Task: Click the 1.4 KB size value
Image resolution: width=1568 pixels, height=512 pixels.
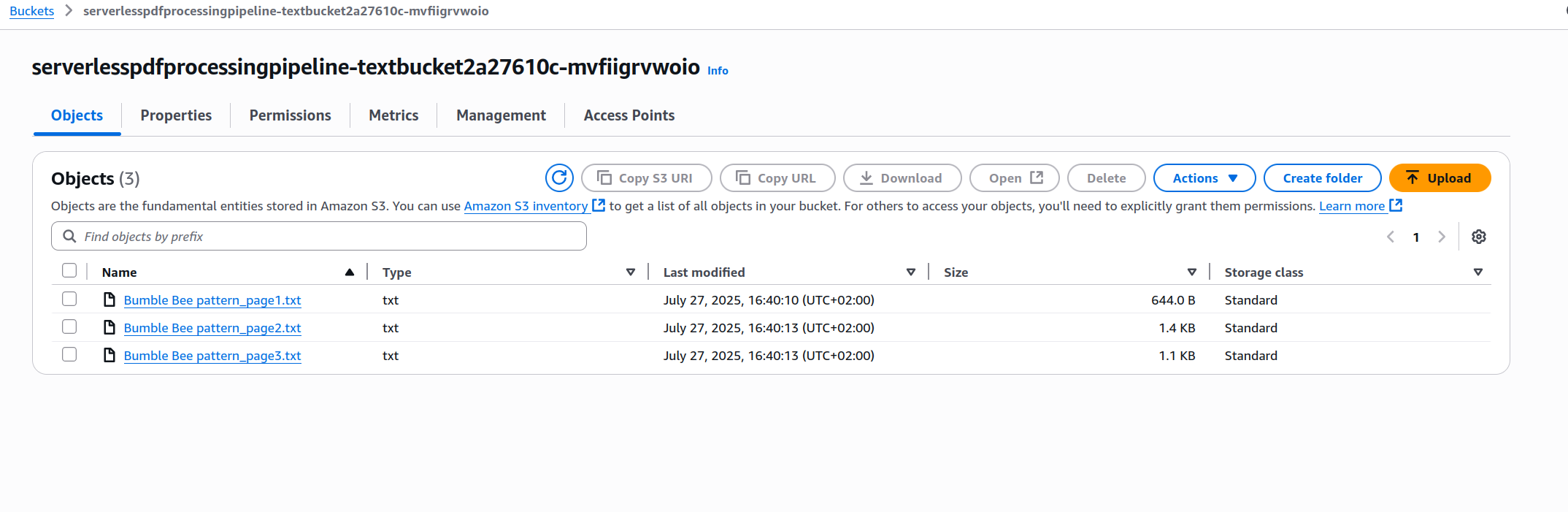Action: (1177, 328)
